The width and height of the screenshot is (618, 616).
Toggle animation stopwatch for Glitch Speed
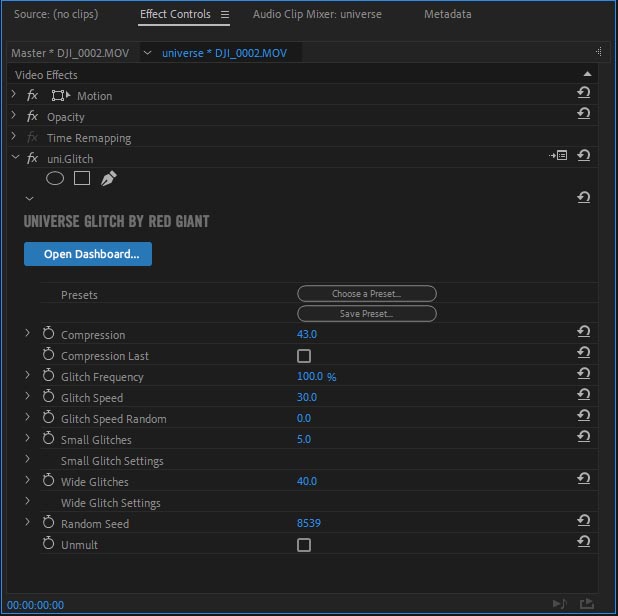click(48, 396)
